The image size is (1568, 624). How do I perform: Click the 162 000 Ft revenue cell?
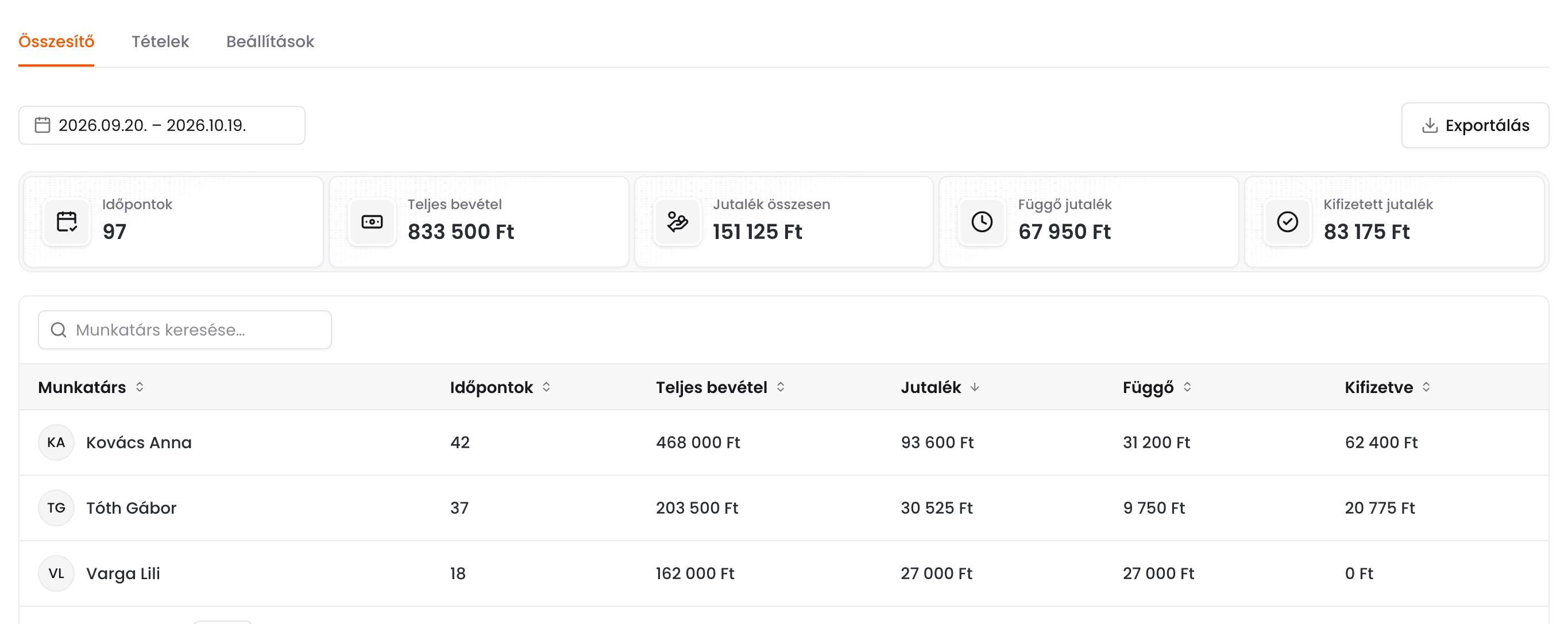[x=695, y=573]
